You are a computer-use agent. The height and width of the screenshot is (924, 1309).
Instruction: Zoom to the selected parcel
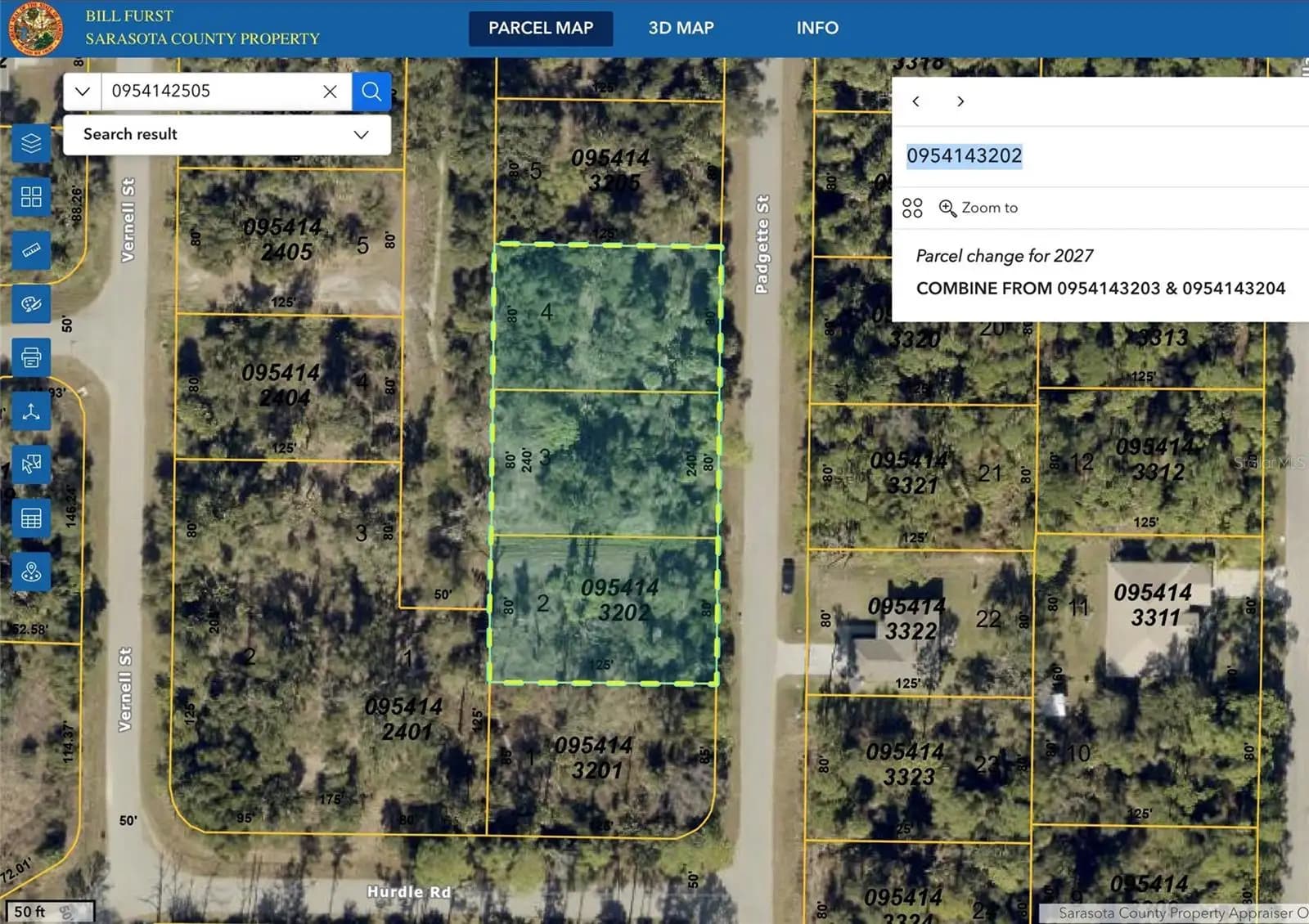(978, 208)
